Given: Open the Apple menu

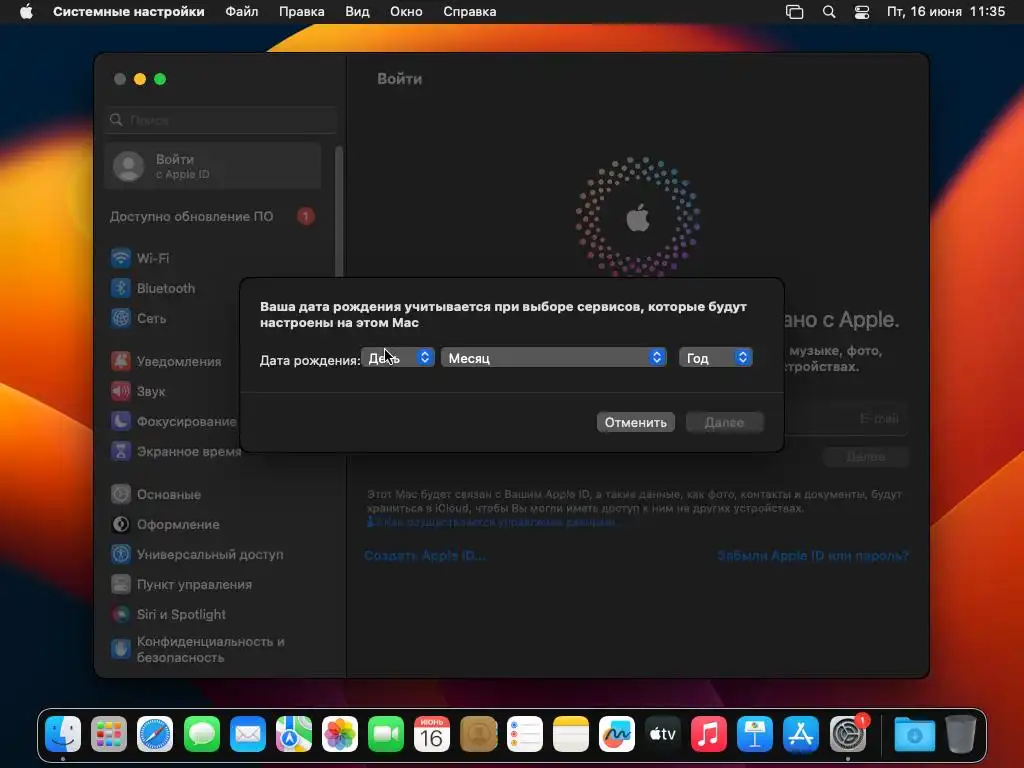Looking at the screenshot, I should tap(26, 12).
